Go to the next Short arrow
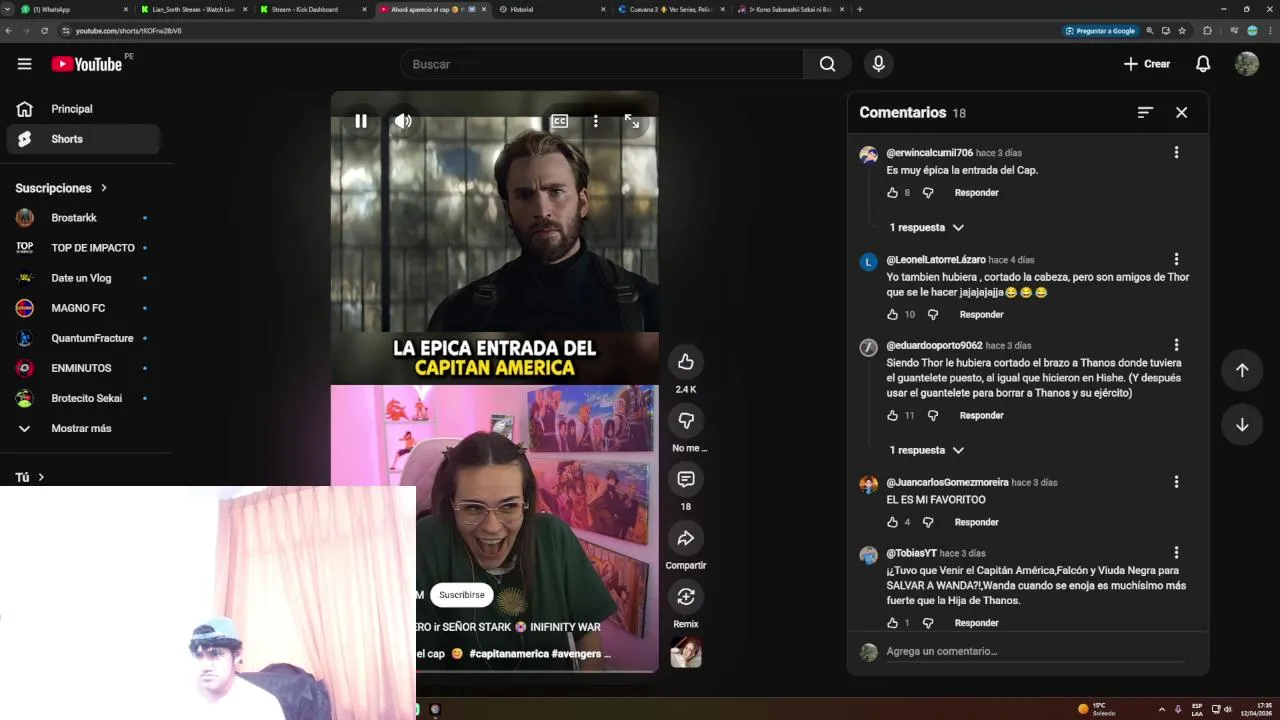Viewport: 1280px width, 720px height. click(1242, 425)
